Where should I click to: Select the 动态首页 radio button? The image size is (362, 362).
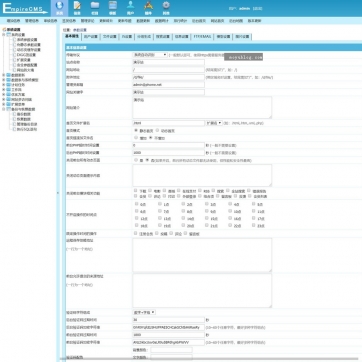click(158, 131)
